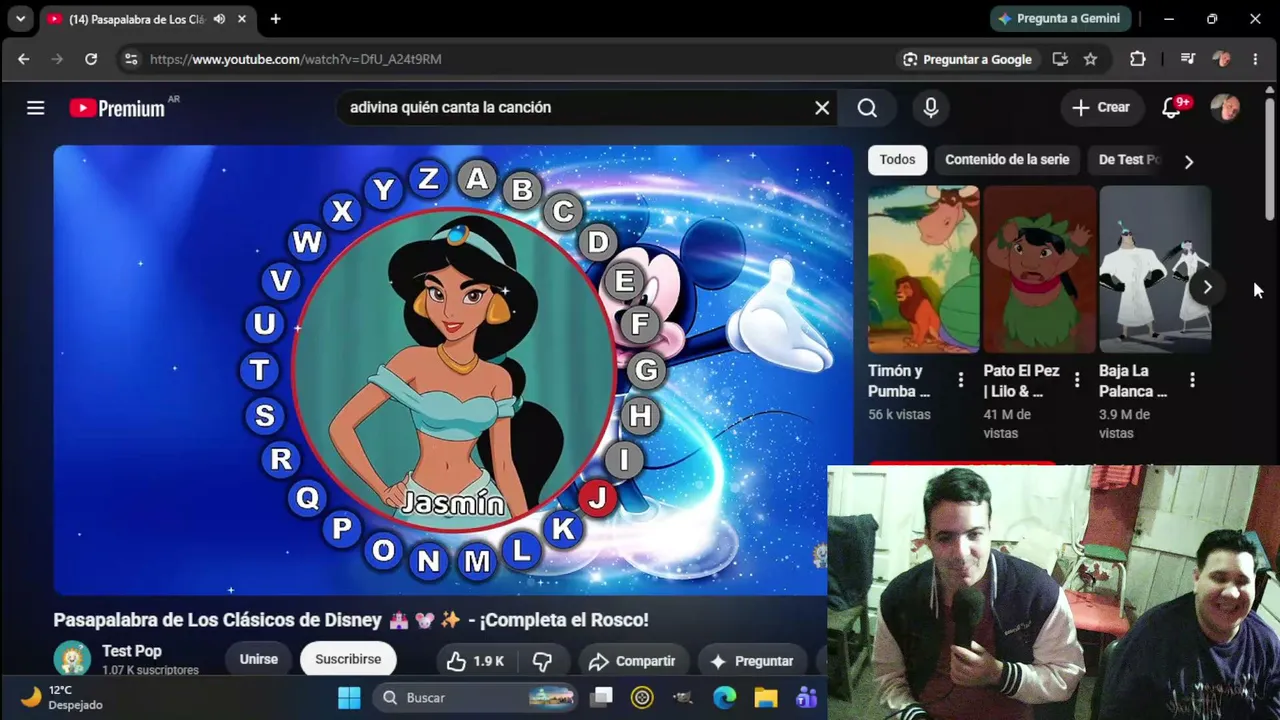Open the Baja La Palanca video thumbnail

click(x=1155, y=270)
